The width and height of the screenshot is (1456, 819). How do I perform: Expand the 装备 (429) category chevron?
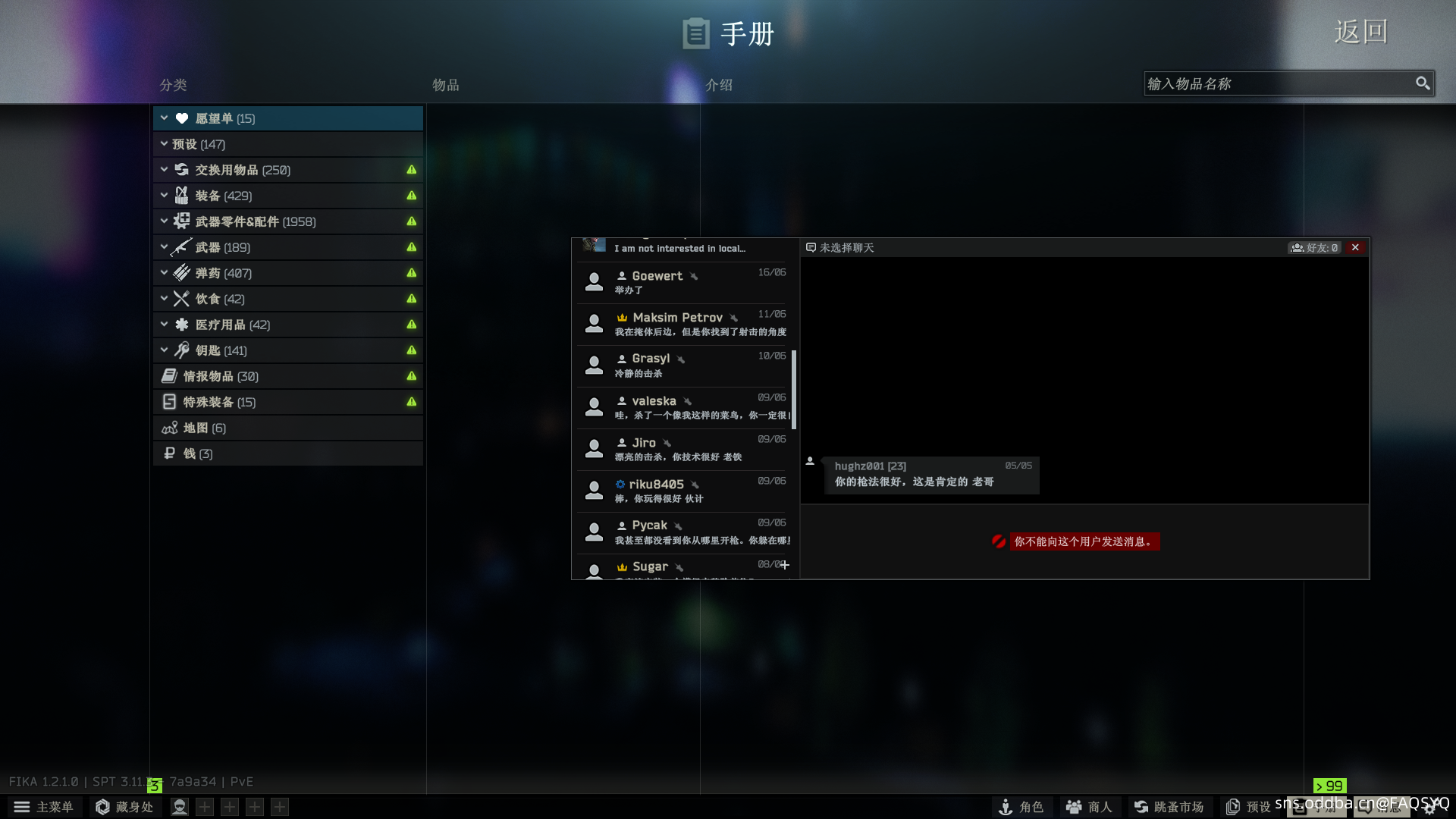click(164, 196)
